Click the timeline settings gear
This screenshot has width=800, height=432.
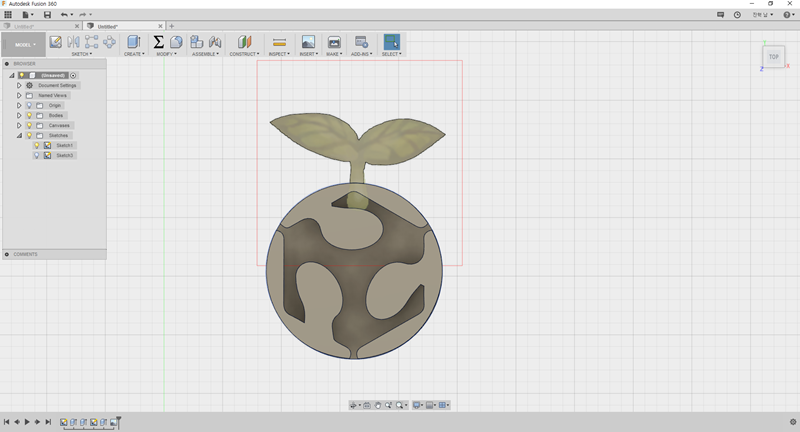tap(793, 422)
